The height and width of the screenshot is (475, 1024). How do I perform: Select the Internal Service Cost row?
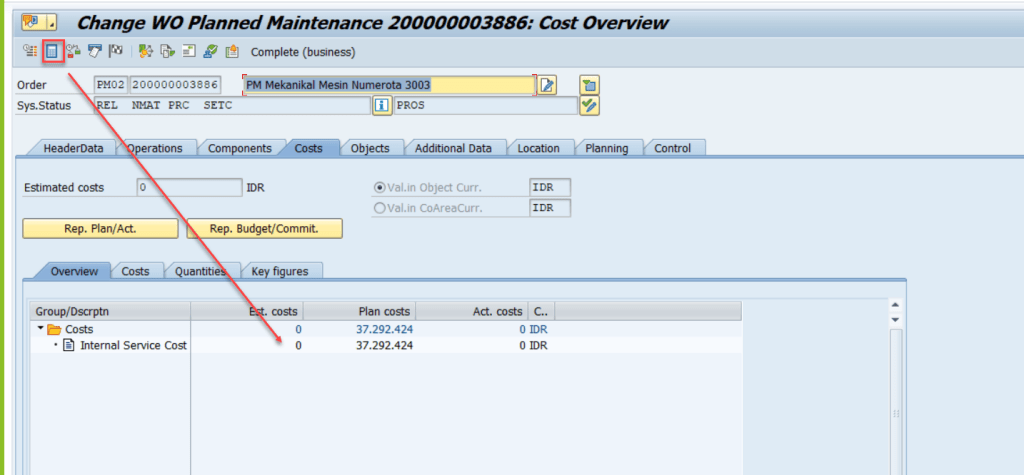(x=133, y=345)
